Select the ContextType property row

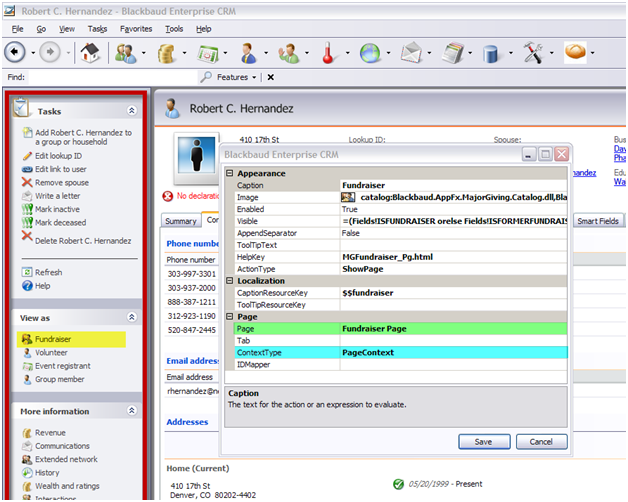[401, 353]
